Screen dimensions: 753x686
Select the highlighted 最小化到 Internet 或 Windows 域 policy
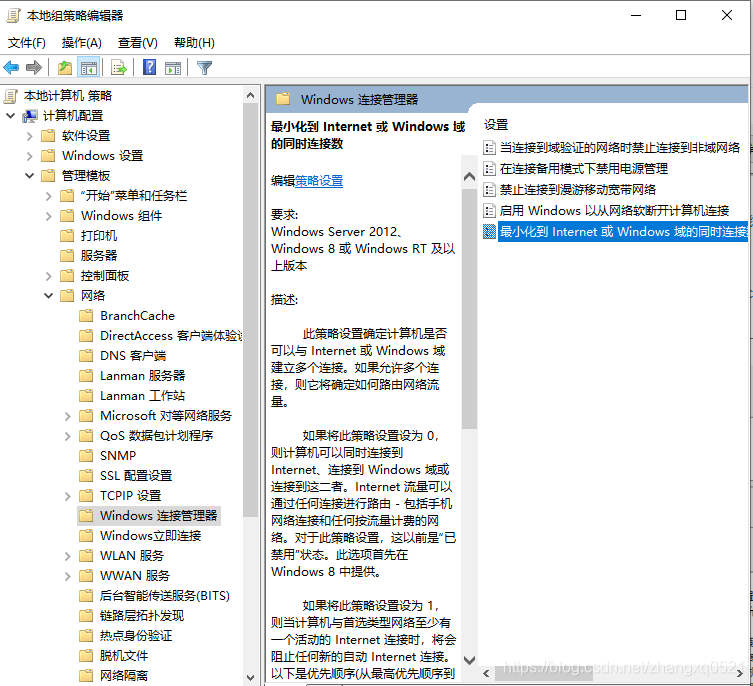pos(623,232)
